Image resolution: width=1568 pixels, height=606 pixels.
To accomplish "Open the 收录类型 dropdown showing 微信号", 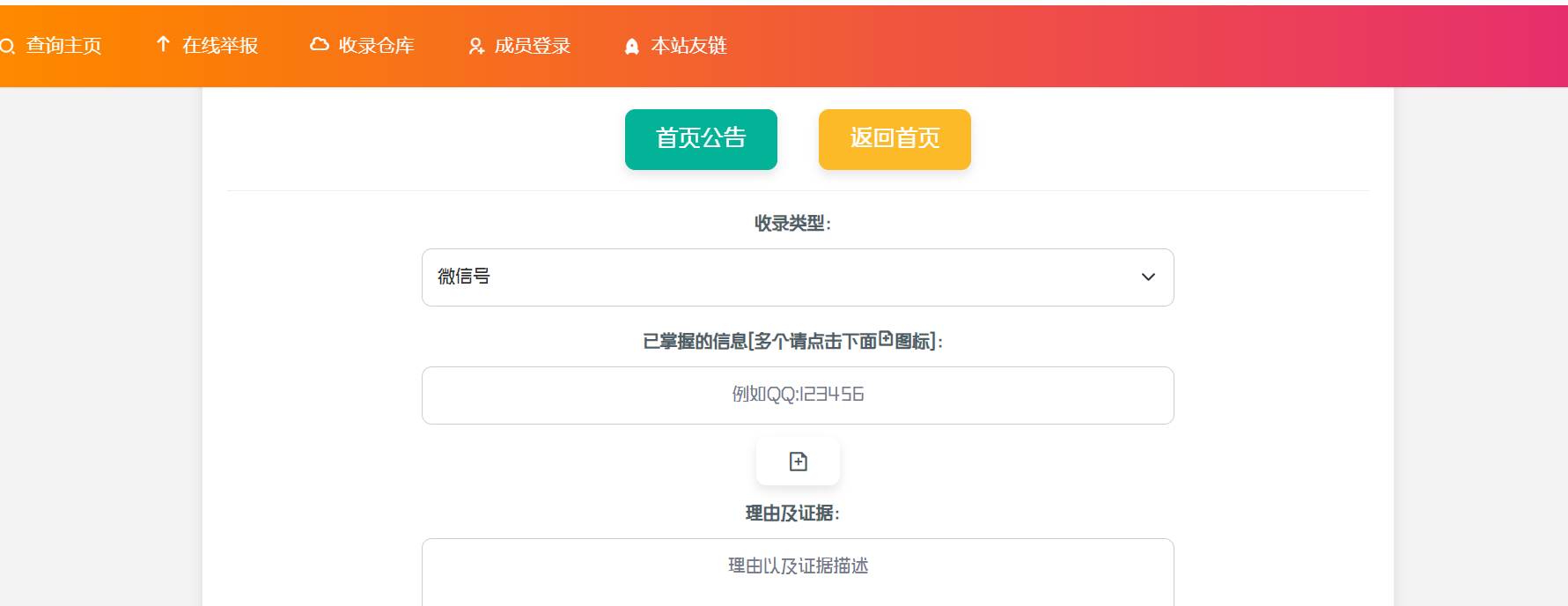I will click(798, 277).
